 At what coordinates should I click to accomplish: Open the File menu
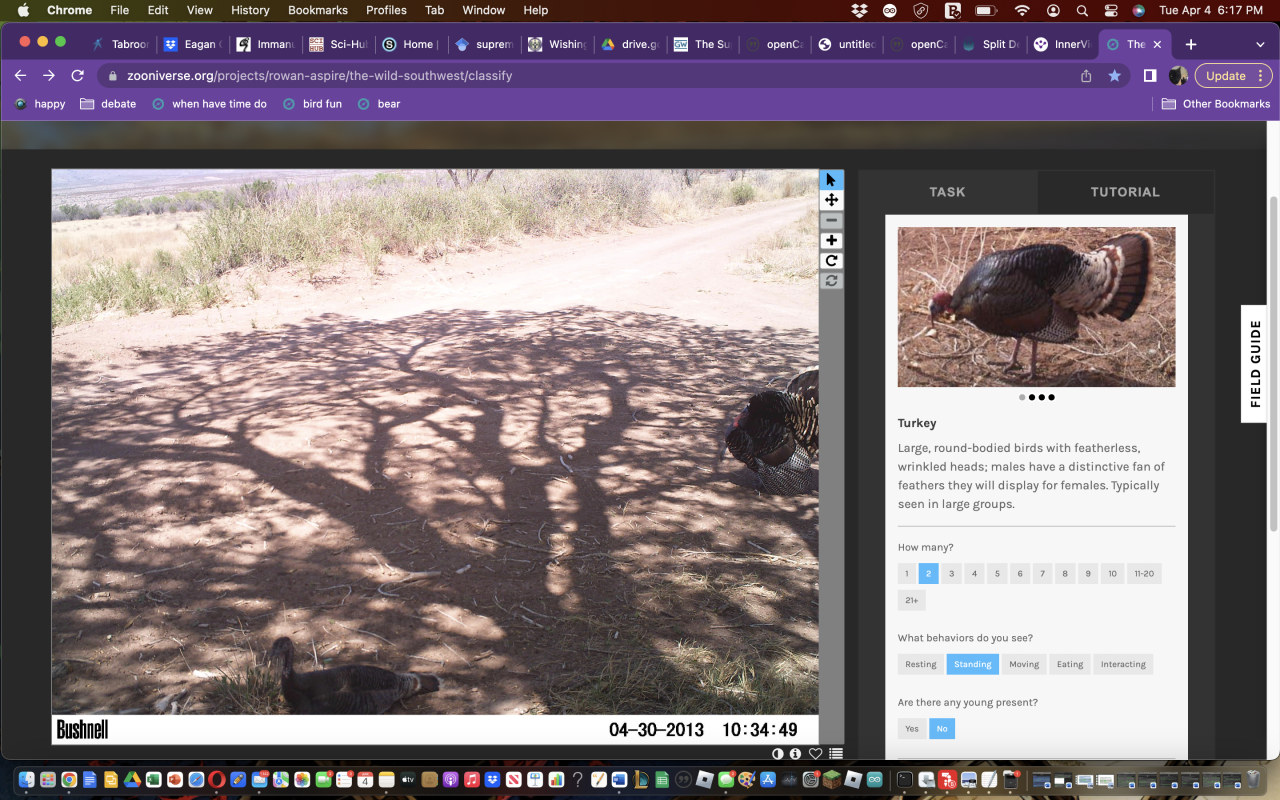120,10
